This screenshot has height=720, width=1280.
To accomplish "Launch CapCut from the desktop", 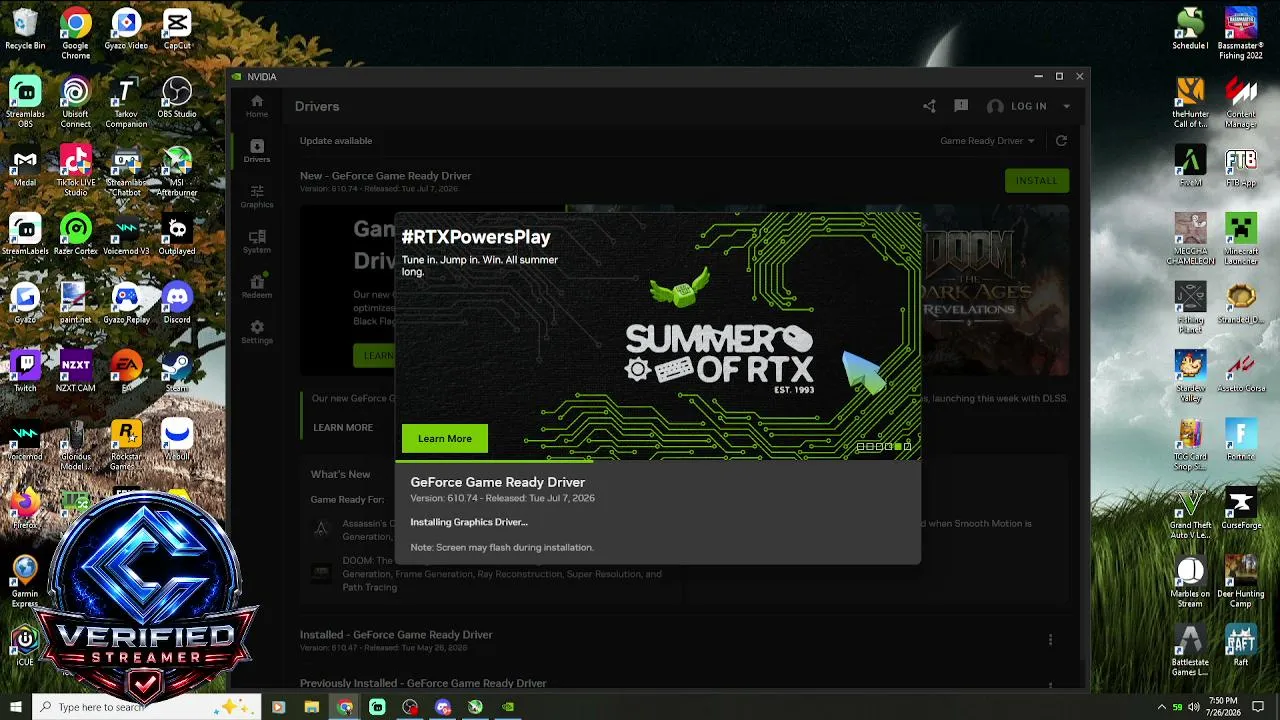I will [x=177, y=30].
